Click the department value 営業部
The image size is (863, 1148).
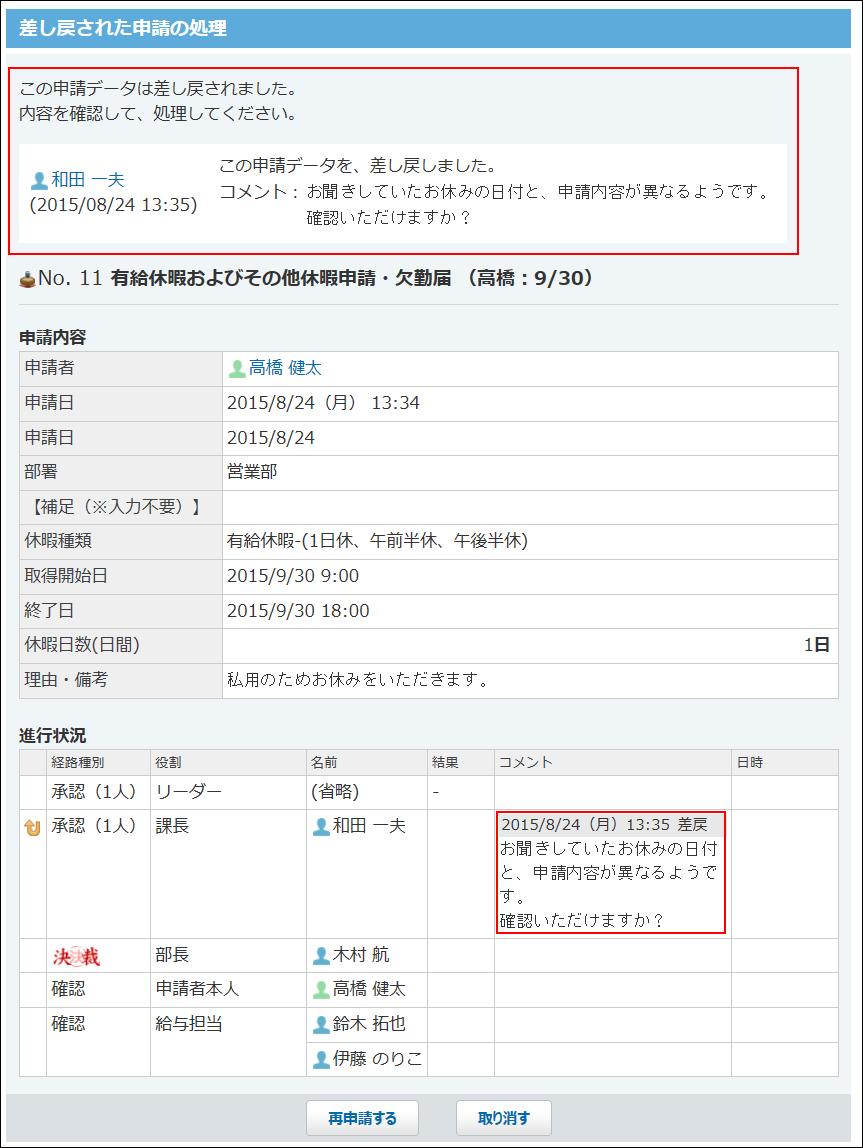point(252,472)
